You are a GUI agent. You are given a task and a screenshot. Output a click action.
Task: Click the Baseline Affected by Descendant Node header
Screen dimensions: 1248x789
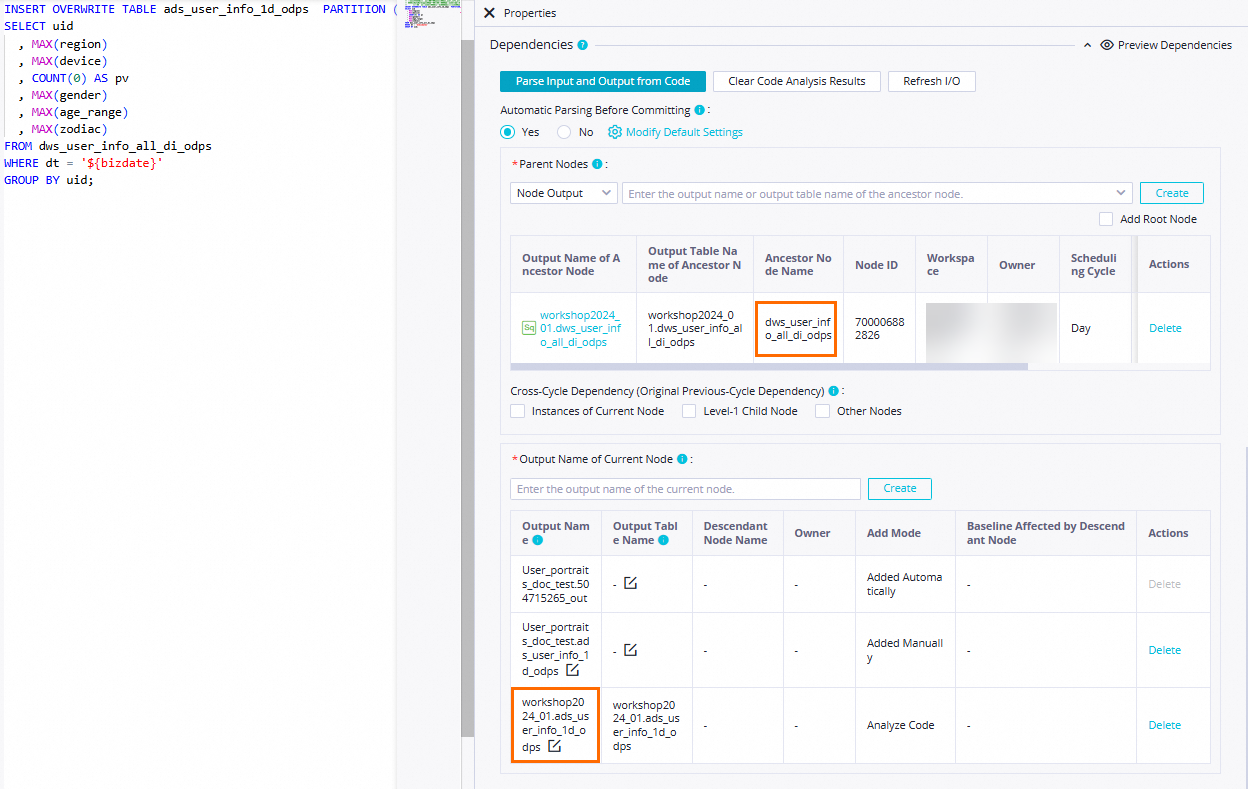click(1046, 533)
